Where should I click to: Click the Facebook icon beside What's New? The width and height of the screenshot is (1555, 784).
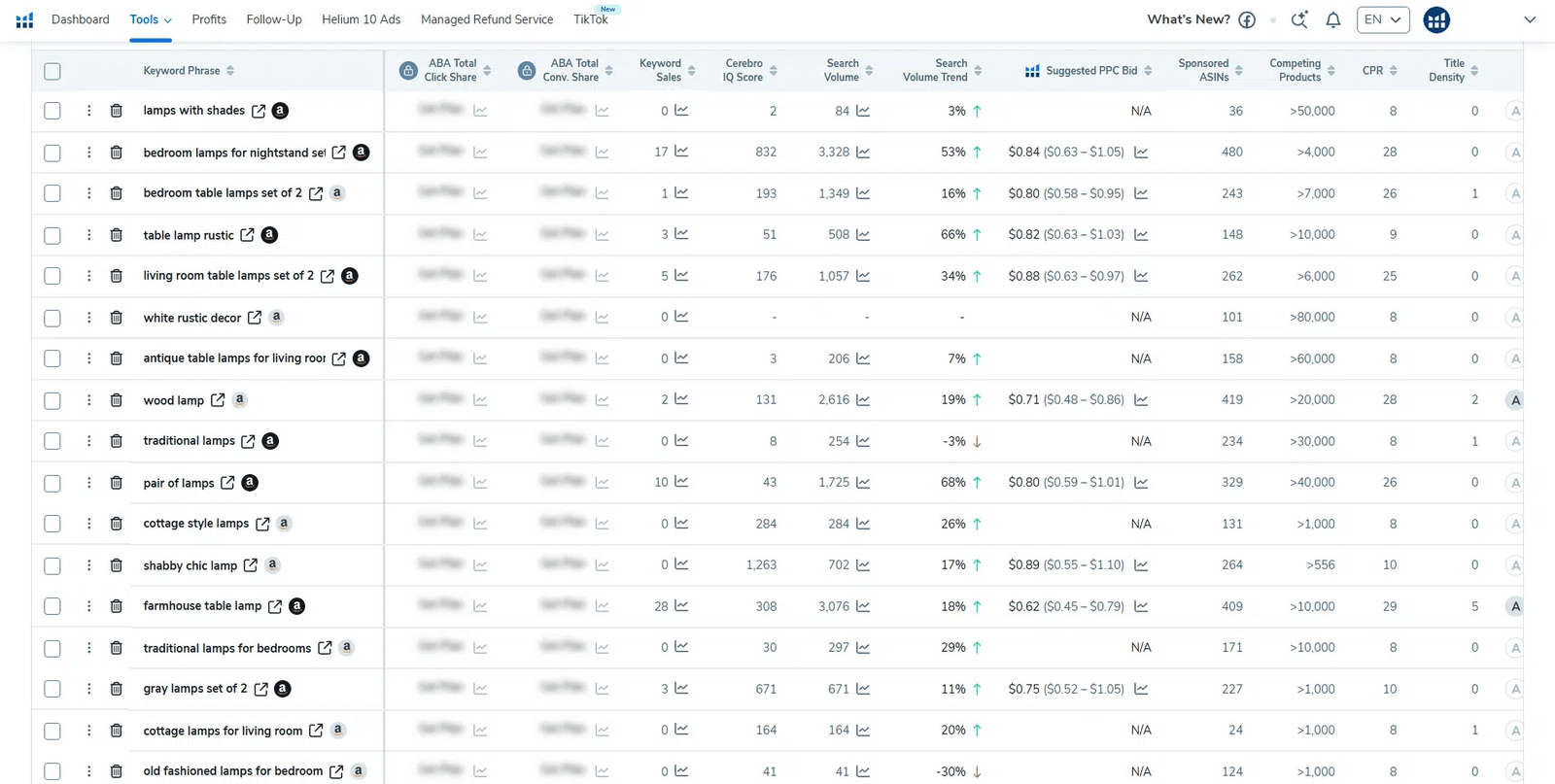[x=1247, y=19]
